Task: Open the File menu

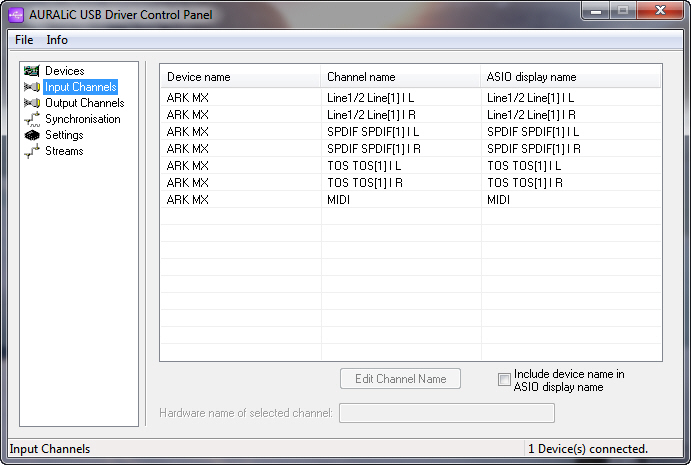Action: [x=24, y=40]
